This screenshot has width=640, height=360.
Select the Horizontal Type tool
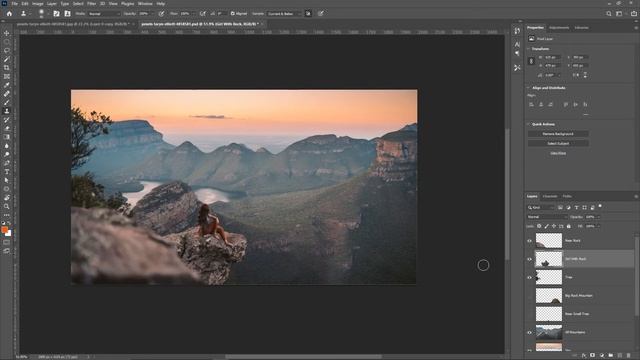pyautogui.click(x=7, y=171)
